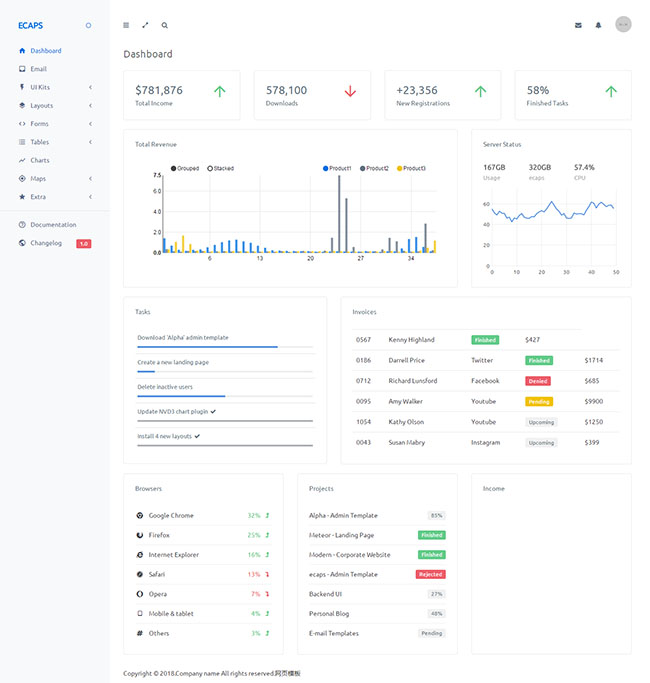Click the hamburger menu icon in top bar
The image size is (650, 683).
coord(126,25)
